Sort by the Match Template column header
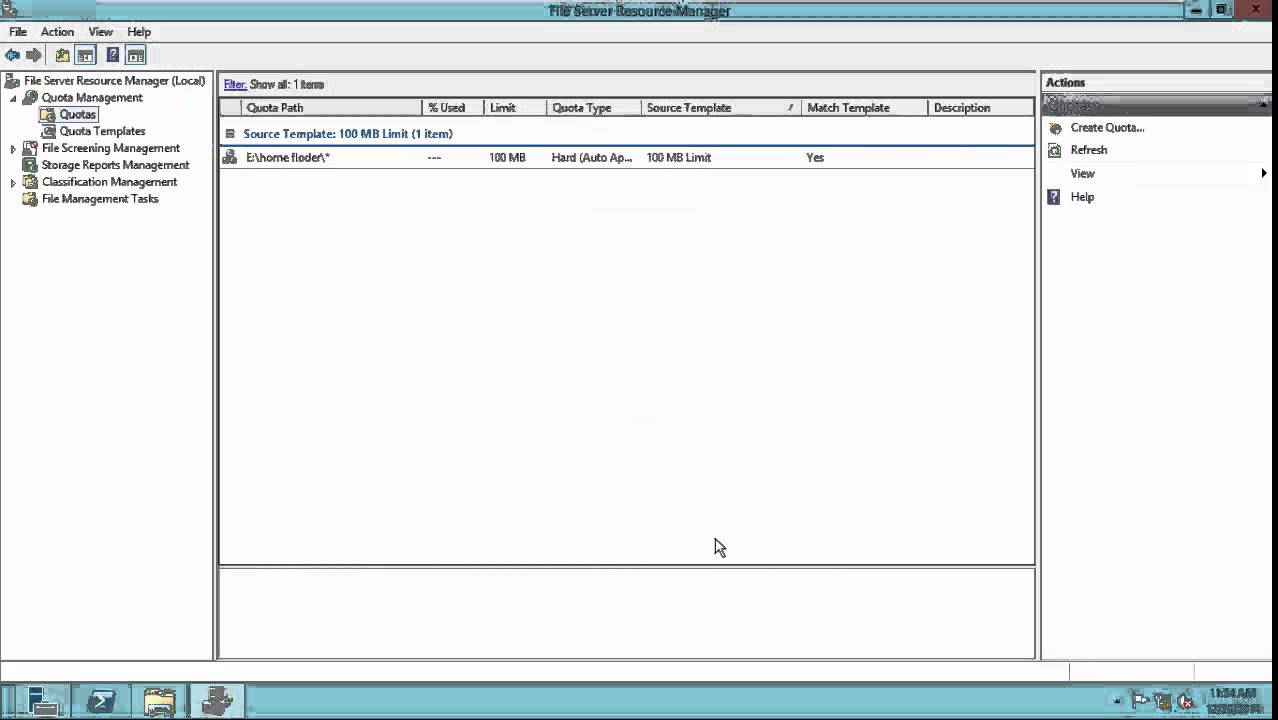1278x720 pixels. point(864,108)
